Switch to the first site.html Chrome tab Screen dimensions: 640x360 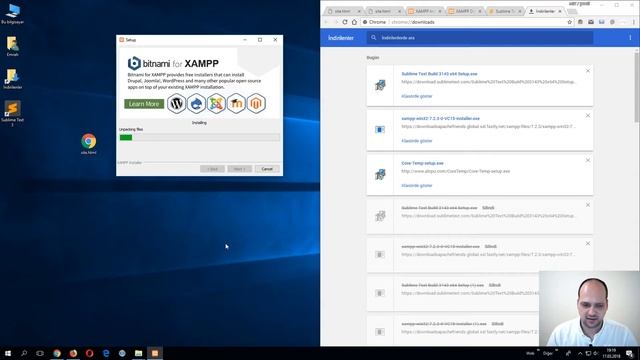[x=343, y=11]
